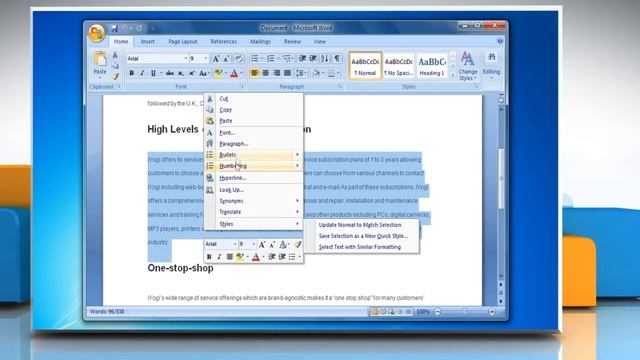Viewport: 640px width, 360px height.
Task: Click the Cut scissors icon in Clipboard group
Action: (116, 55)
